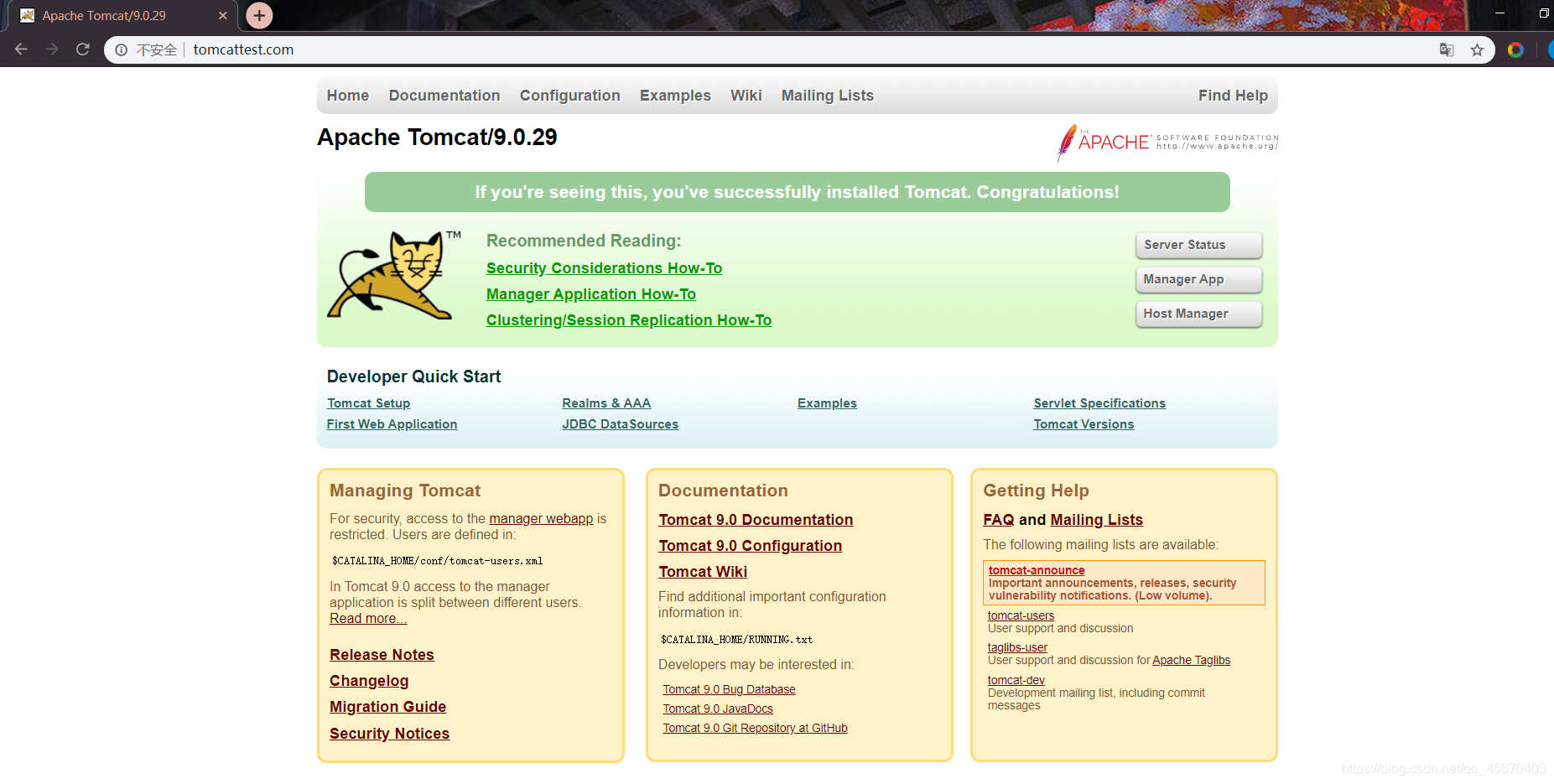
Task: Click the Apache Software Foundation feather logo
Action: click(1167, 142)
